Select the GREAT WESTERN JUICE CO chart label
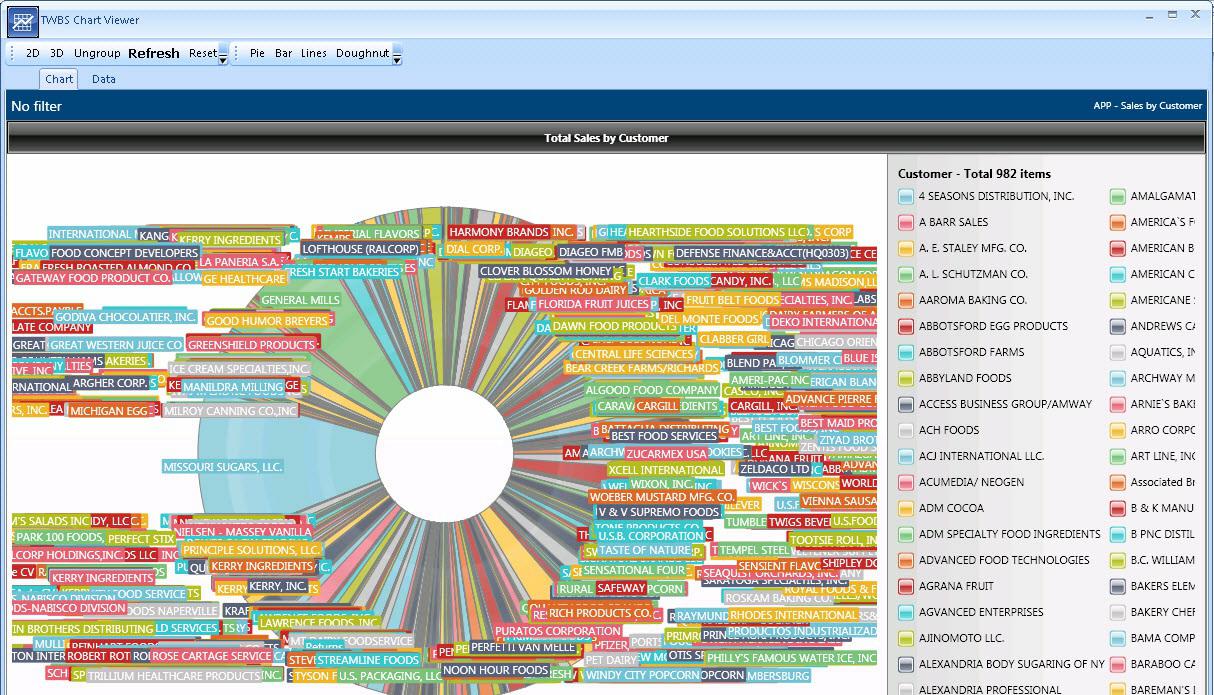This screenshot has width=1214, height=695. (x=116, y=345)
